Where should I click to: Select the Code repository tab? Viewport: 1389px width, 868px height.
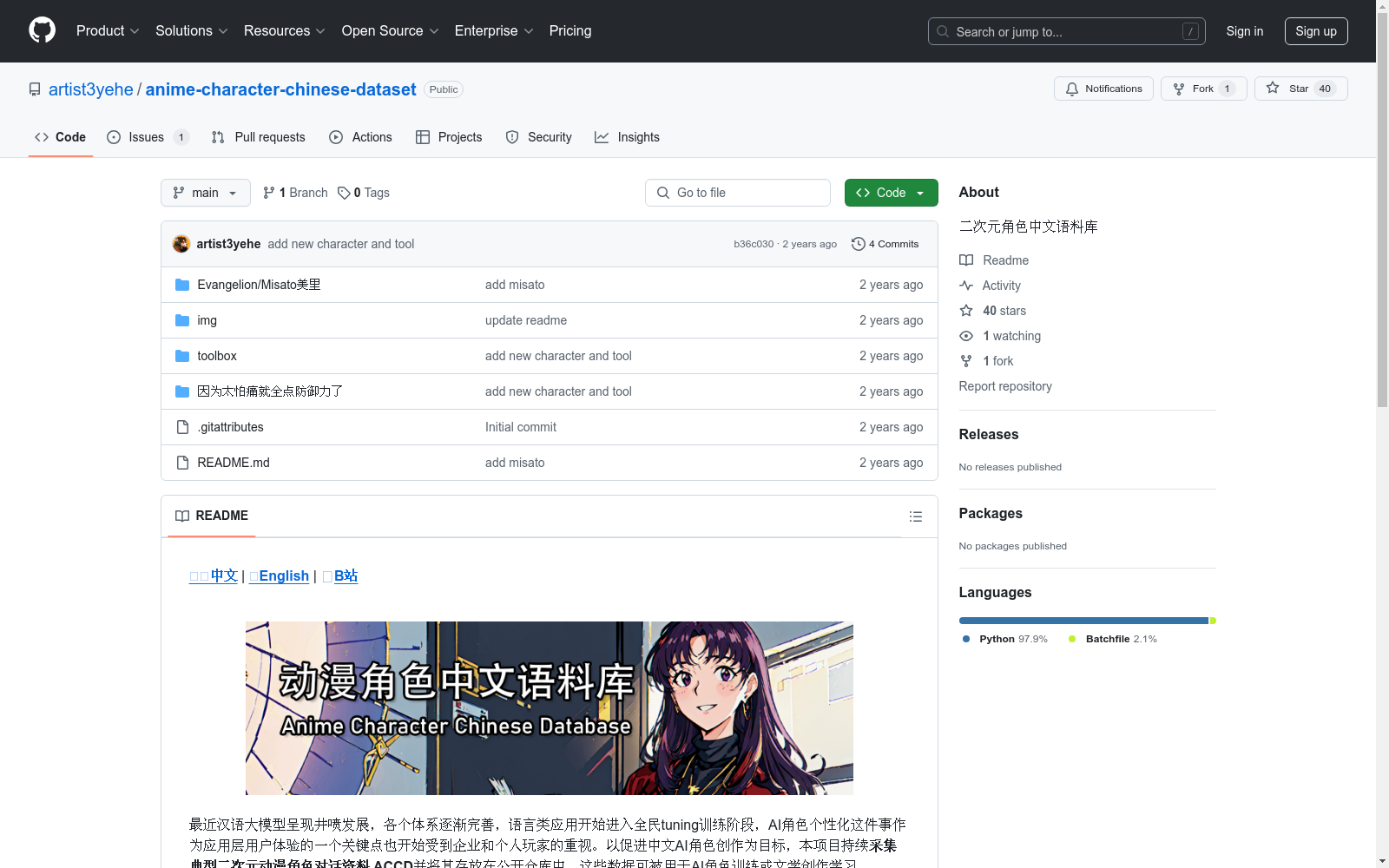tap(61, 137)
